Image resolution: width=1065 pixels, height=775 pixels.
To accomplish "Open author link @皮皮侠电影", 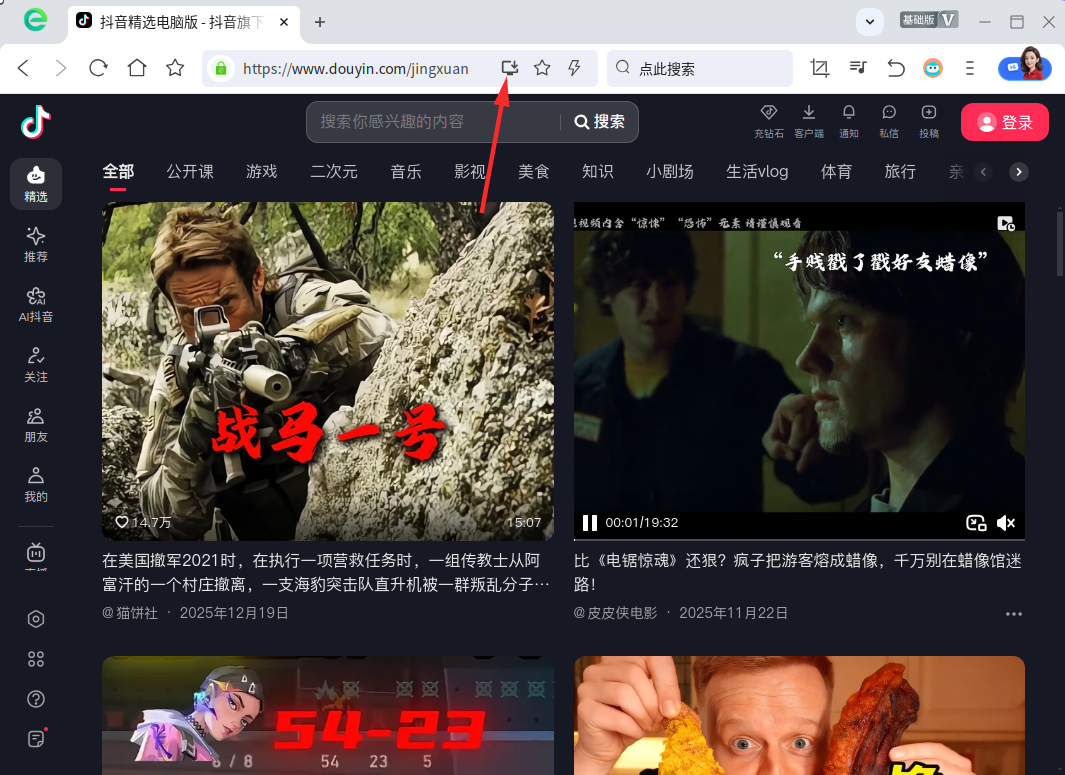I will pyautogui.click(x=615, y=613).
